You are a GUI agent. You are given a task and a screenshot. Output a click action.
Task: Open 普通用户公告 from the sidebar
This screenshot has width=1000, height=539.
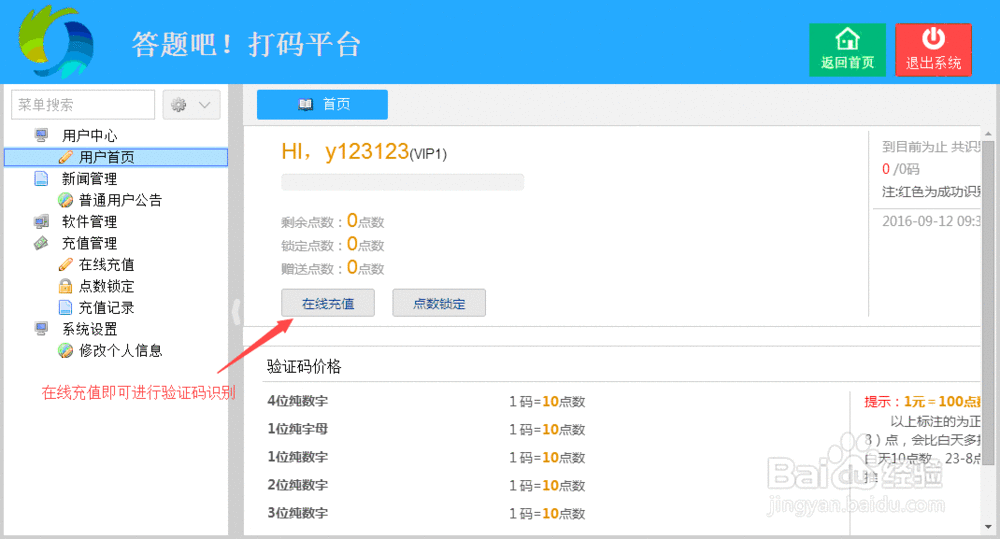coord(120,200)
